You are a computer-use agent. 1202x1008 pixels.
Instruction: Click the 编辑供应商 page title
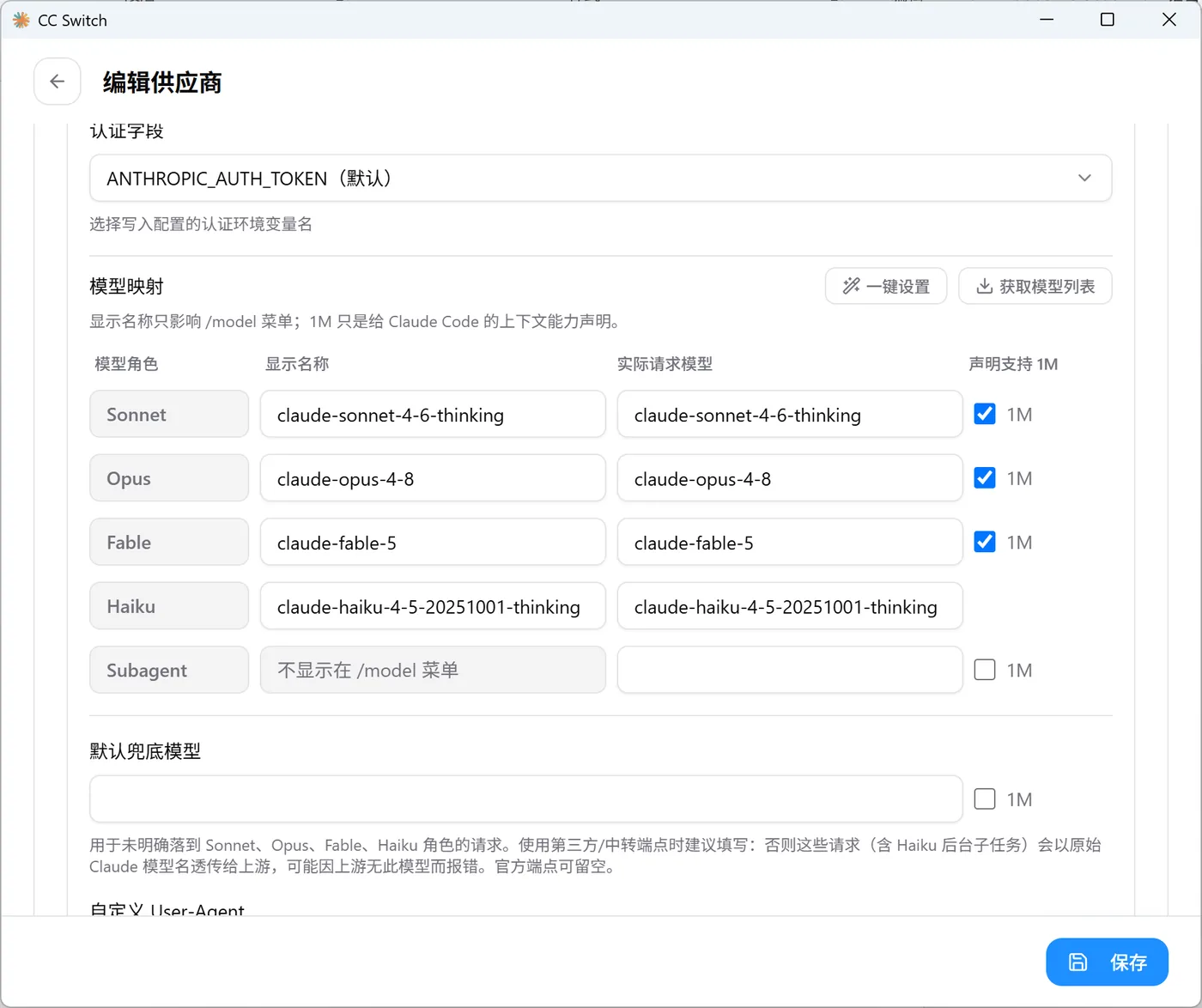162,82
